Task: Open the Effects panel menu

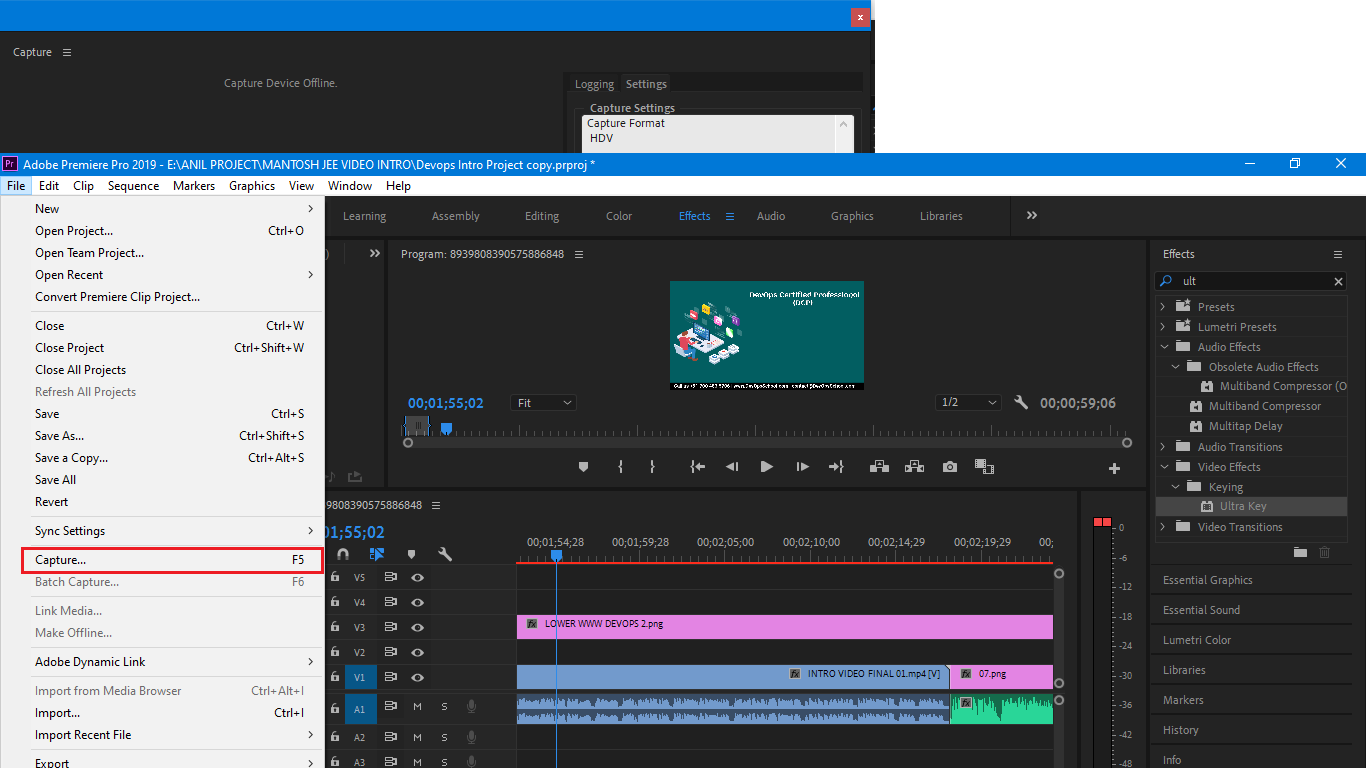Action: tap(1338, 255)
